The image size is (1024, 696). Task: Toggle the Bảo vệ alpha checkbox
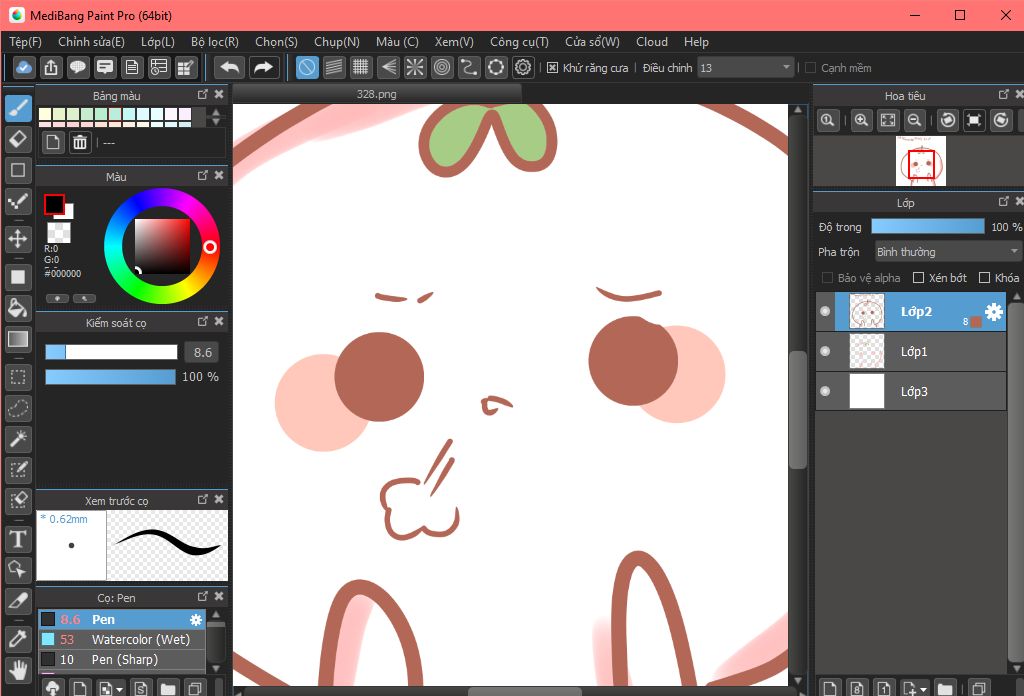point(827,278)
